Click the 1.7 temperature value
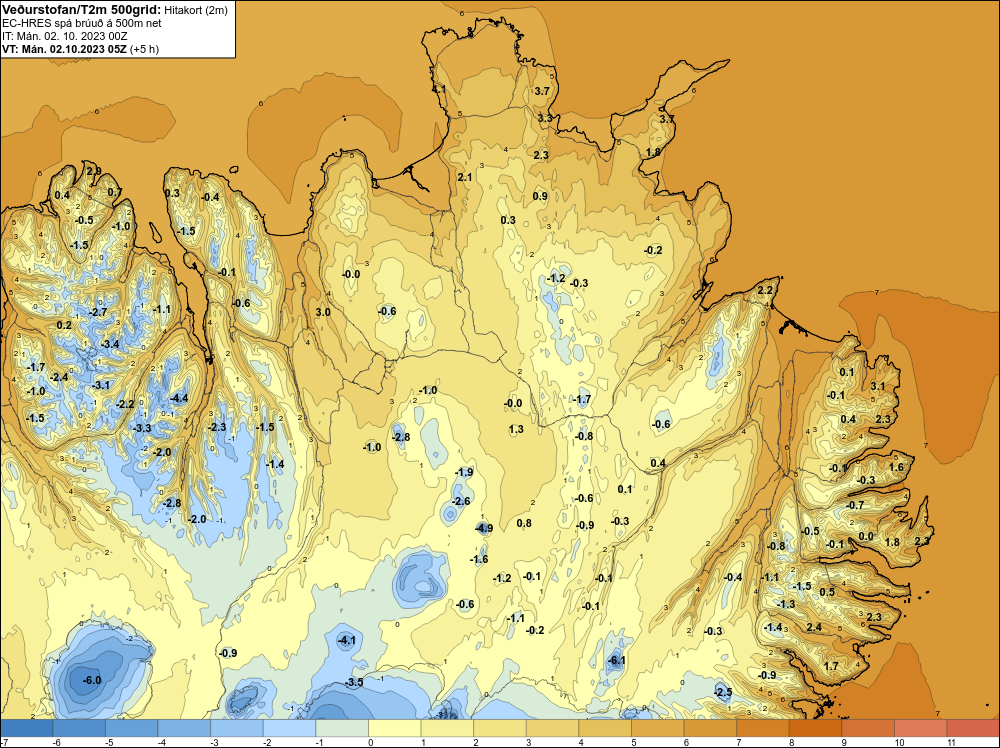Screen dimensions: 1000x748 (x=830, y=666)
